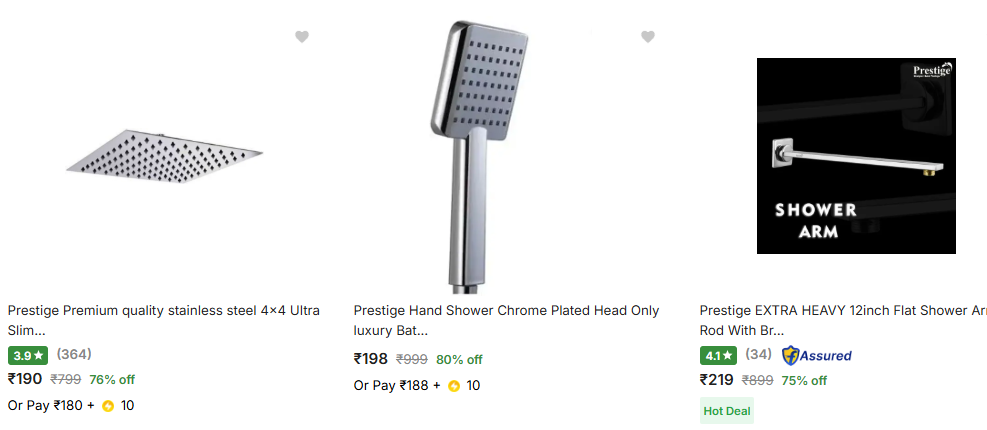Click the Hot Deal tag
Image resolution: width=987 pixels, height=430 pixels.
[x=726, y=410]
